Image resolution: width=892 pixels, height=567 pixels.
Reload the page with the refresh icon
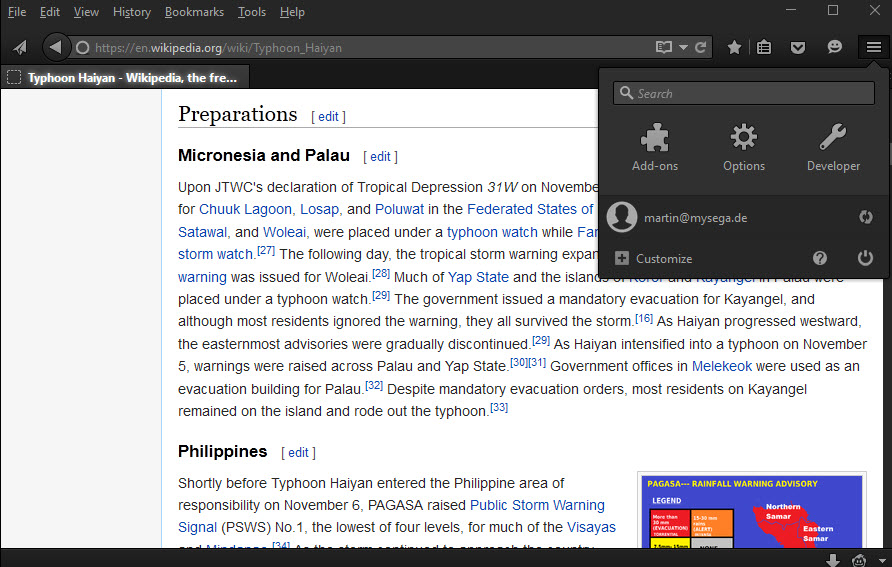pyautogui.click(x=700, y=47)
